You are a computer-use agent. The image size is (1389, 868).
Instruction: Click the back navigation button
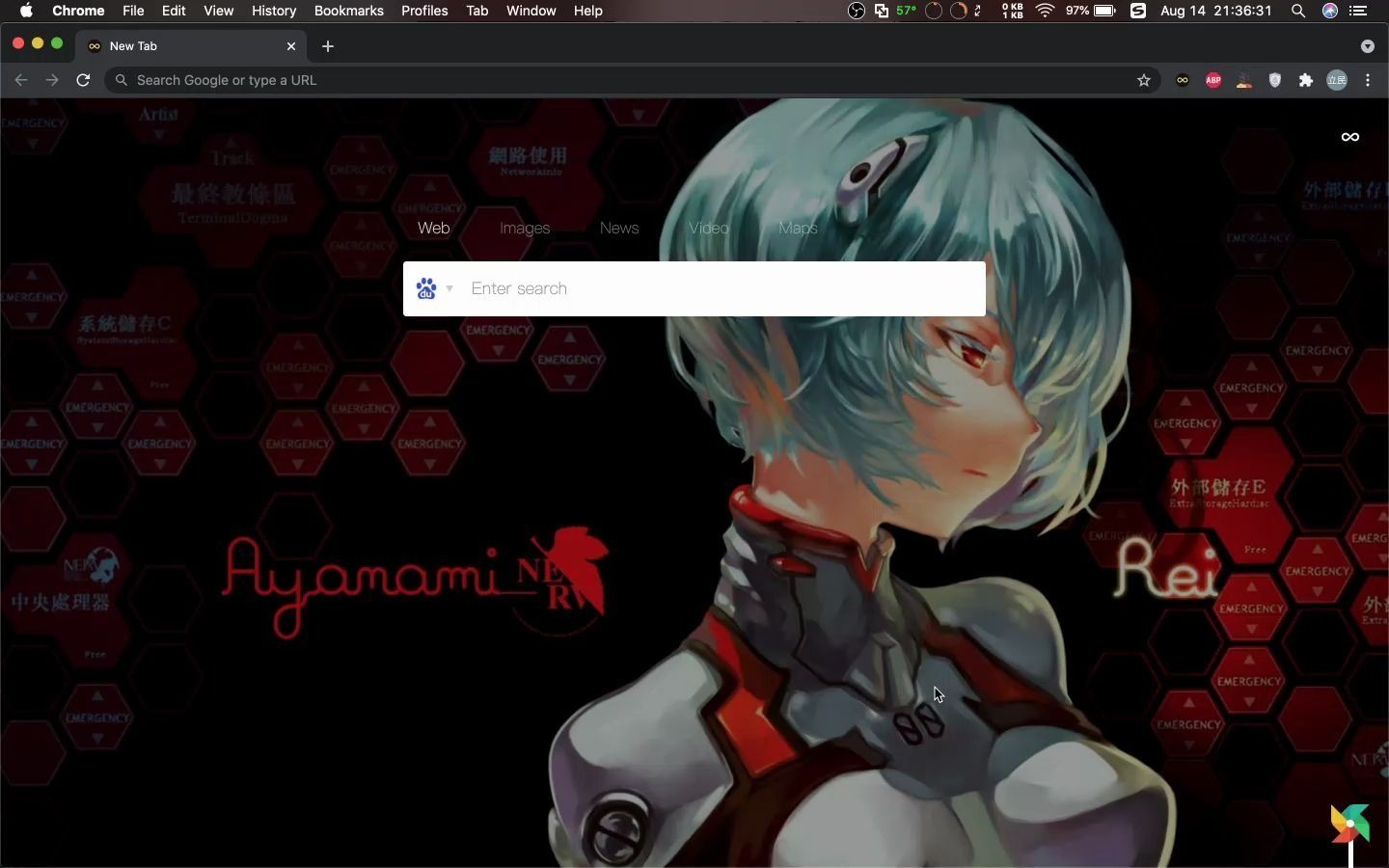(21, 80)
